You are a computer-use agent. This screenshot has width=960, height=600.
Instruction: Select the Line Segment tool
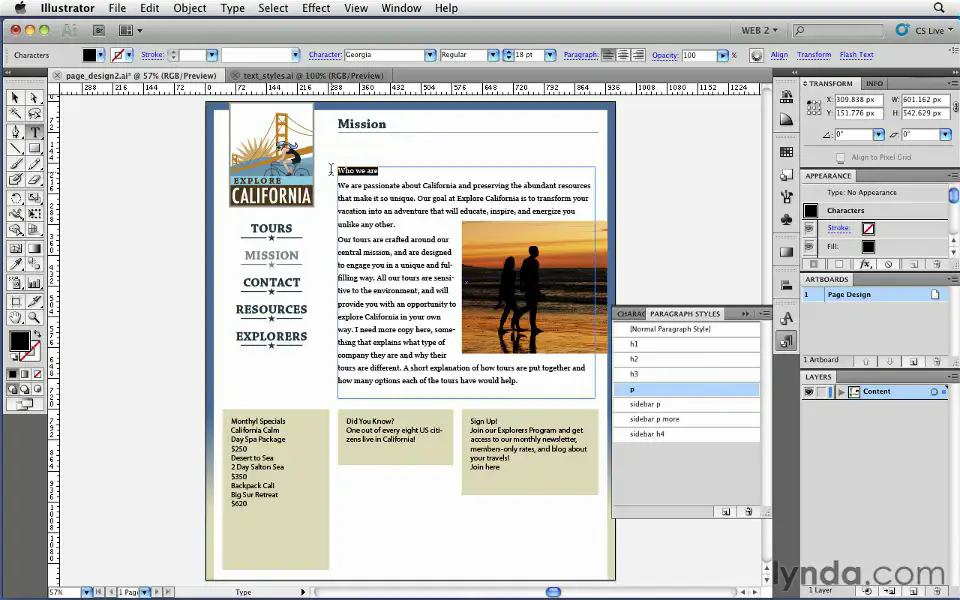15,148
